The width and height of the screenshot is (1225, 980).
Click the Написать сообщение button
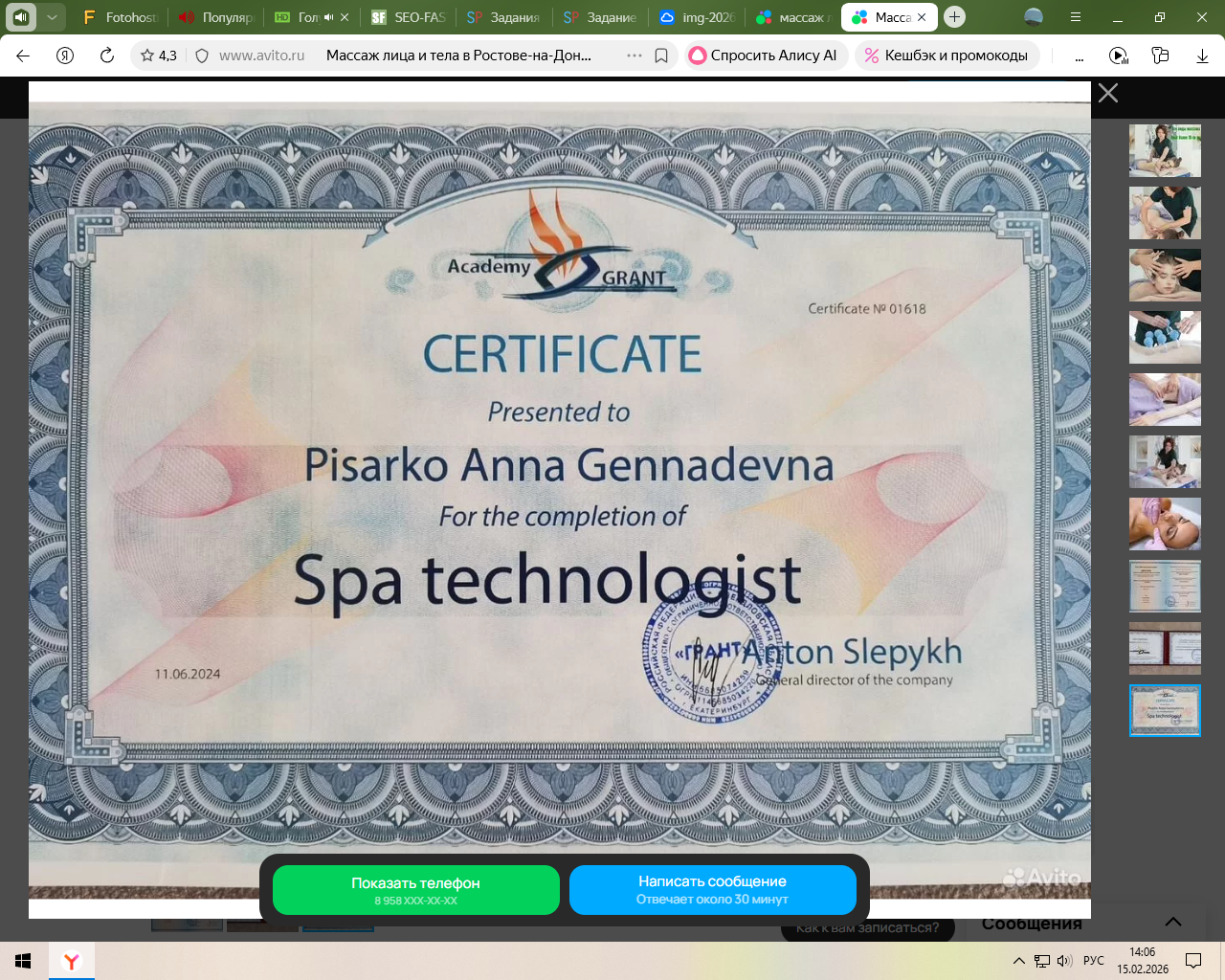[712, 890]
